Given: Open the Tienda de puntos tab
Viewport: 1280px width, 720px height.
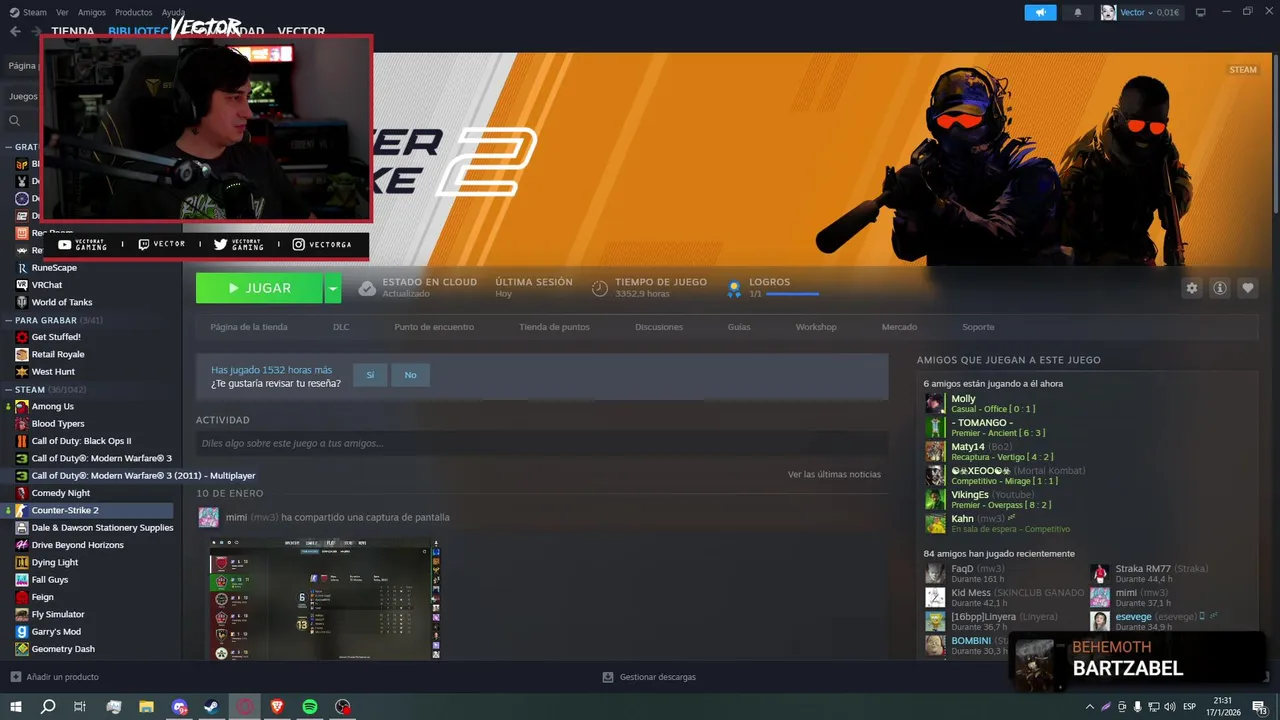Looking at the screenshot, I should (554, 327).
